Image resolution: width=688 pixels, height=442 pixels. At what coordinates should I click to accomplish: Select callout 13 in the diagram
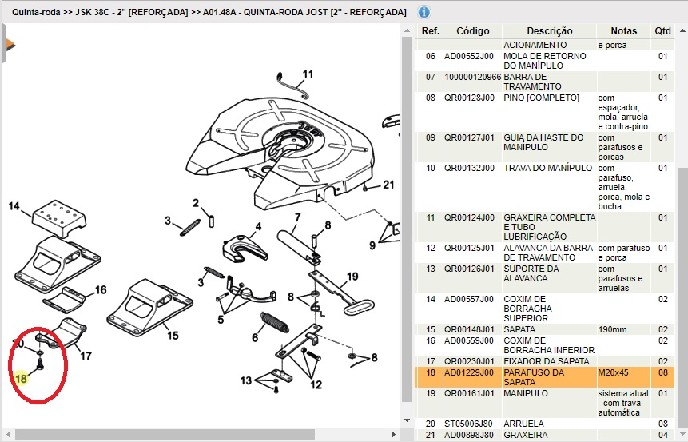[x=246, y=381]
